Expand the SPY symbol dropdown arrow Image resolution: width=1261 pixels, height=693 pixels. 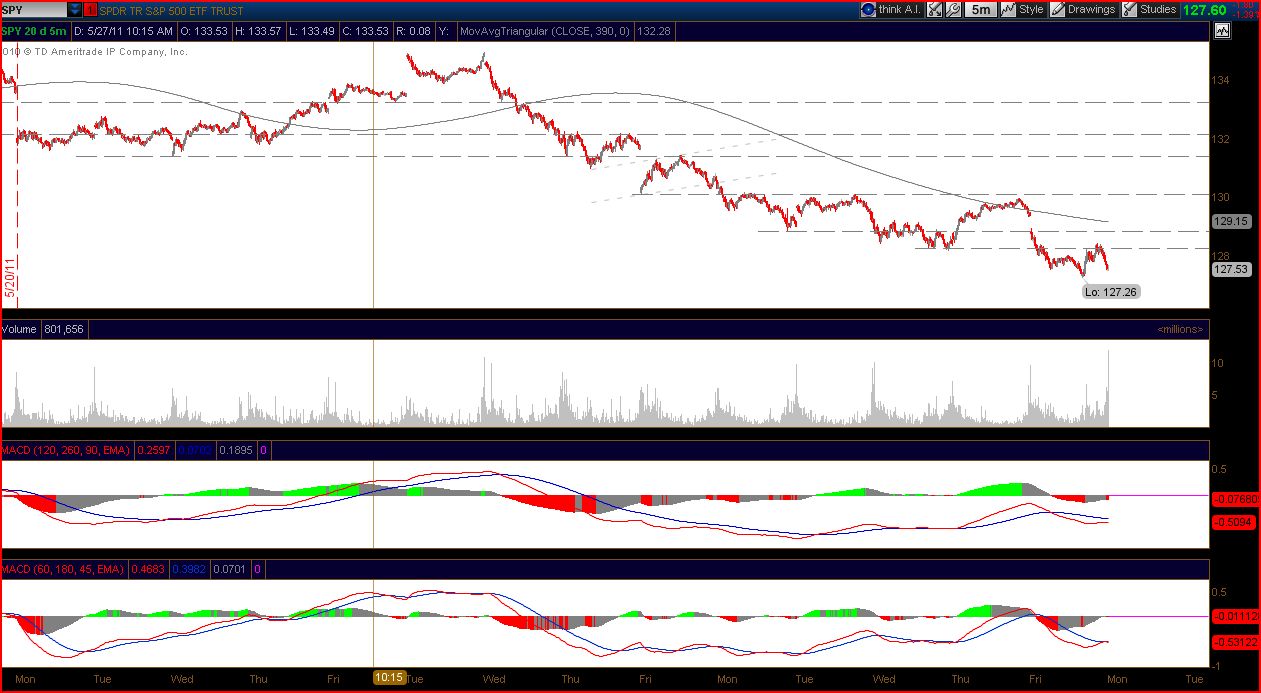[75, 10]
